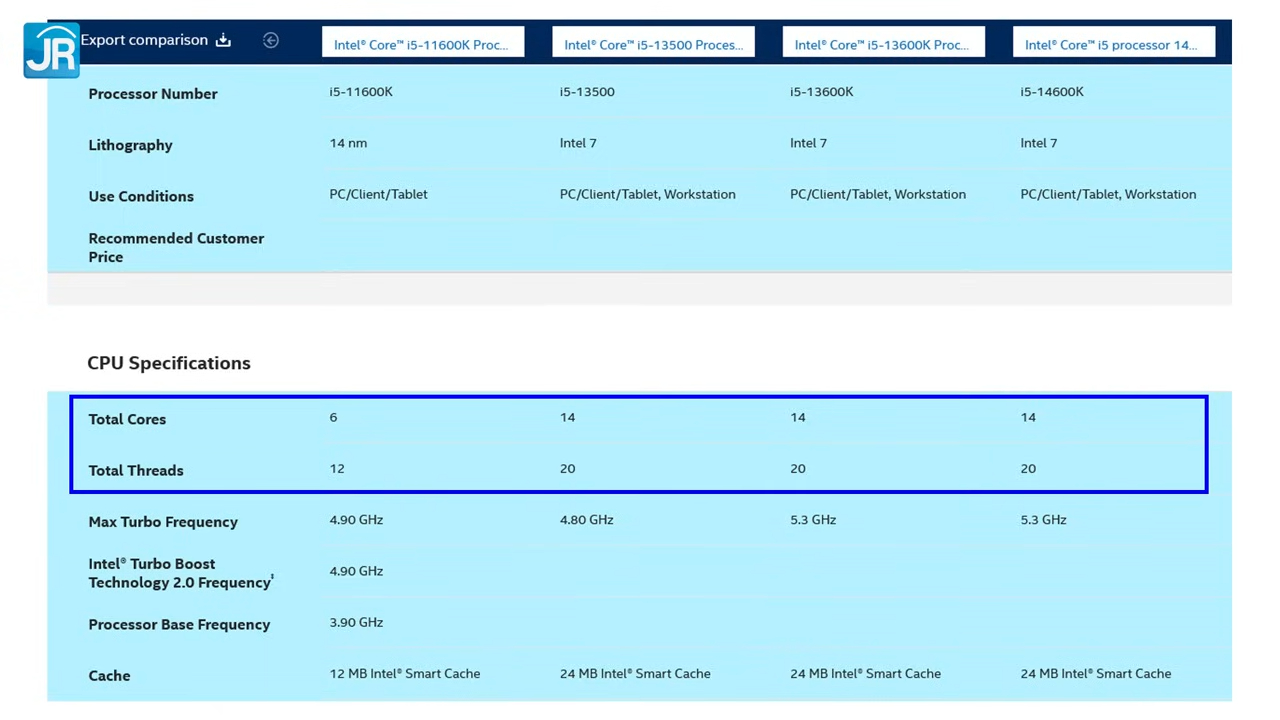Click the Cache row label
Viewport: 1280px width, 720px height.
coord(109,676)
